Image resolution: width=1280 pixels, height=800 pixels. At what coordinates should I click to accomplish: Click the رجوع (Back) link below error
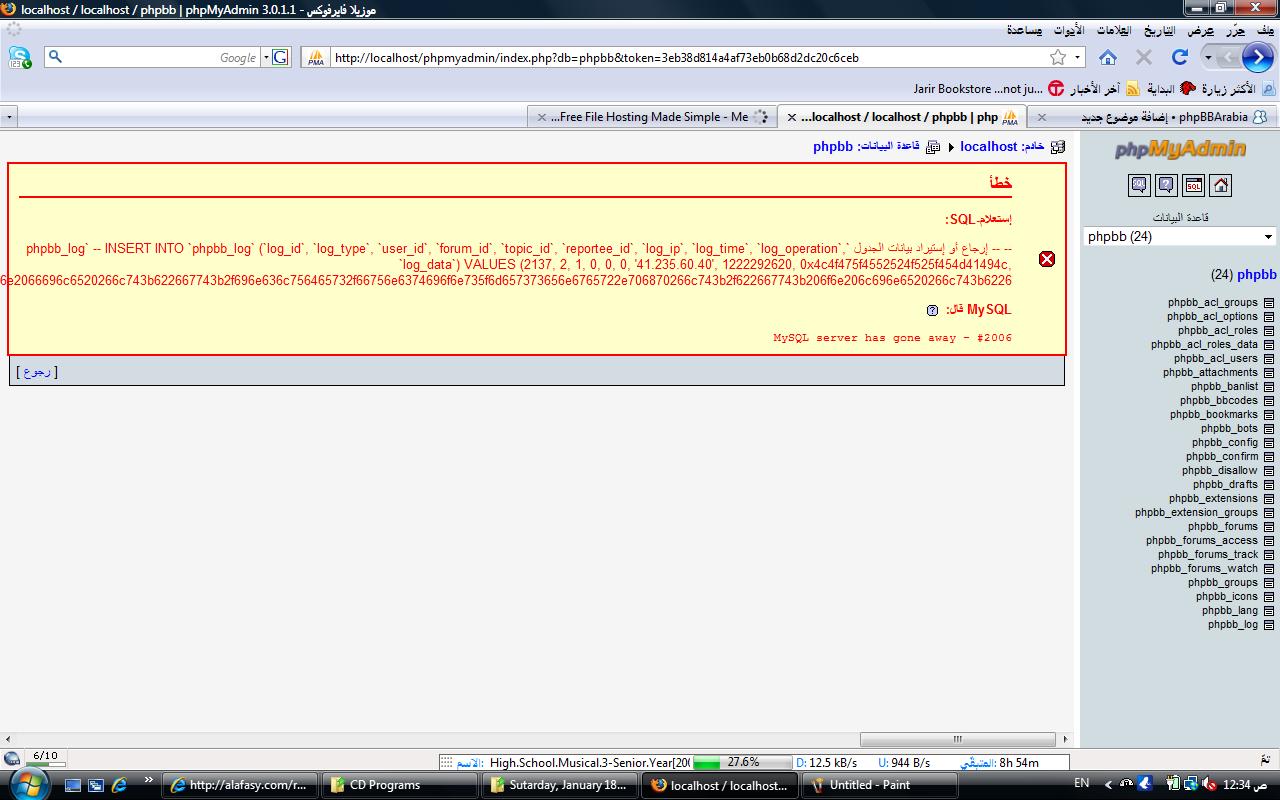[x=37, y=371]
